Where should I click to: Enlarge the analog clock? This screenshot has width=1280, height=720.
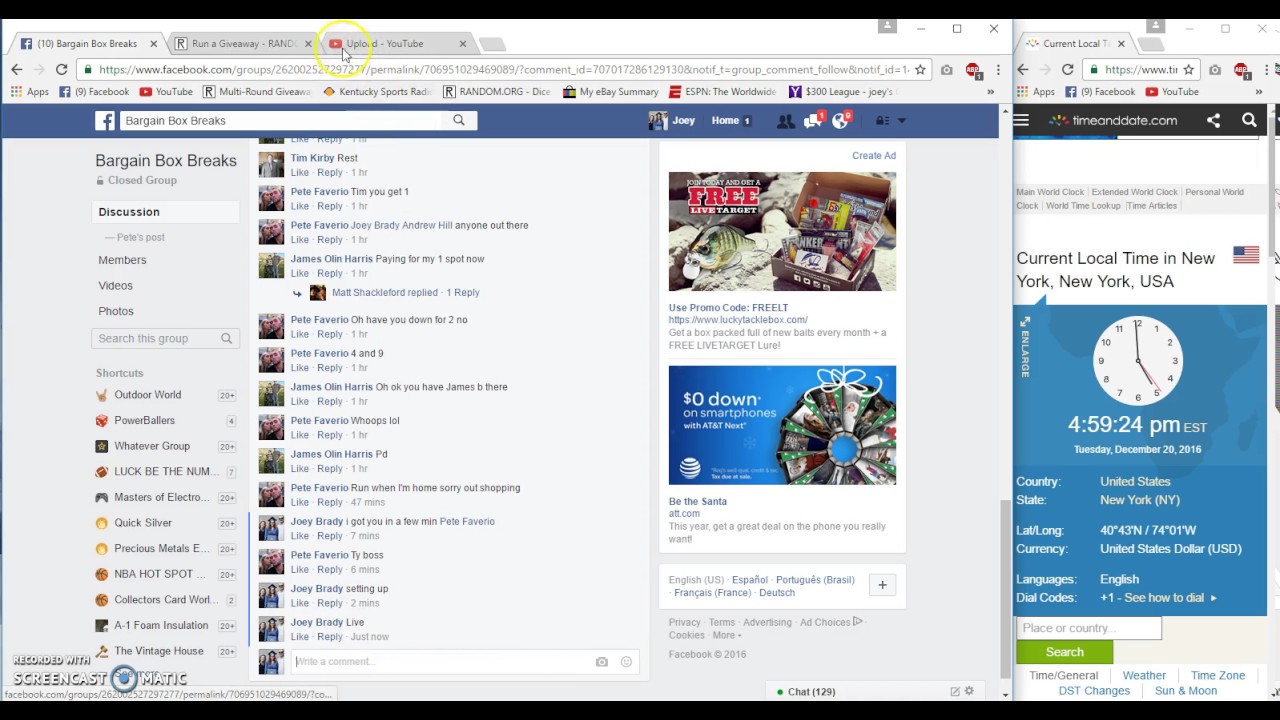point(1025,347)
